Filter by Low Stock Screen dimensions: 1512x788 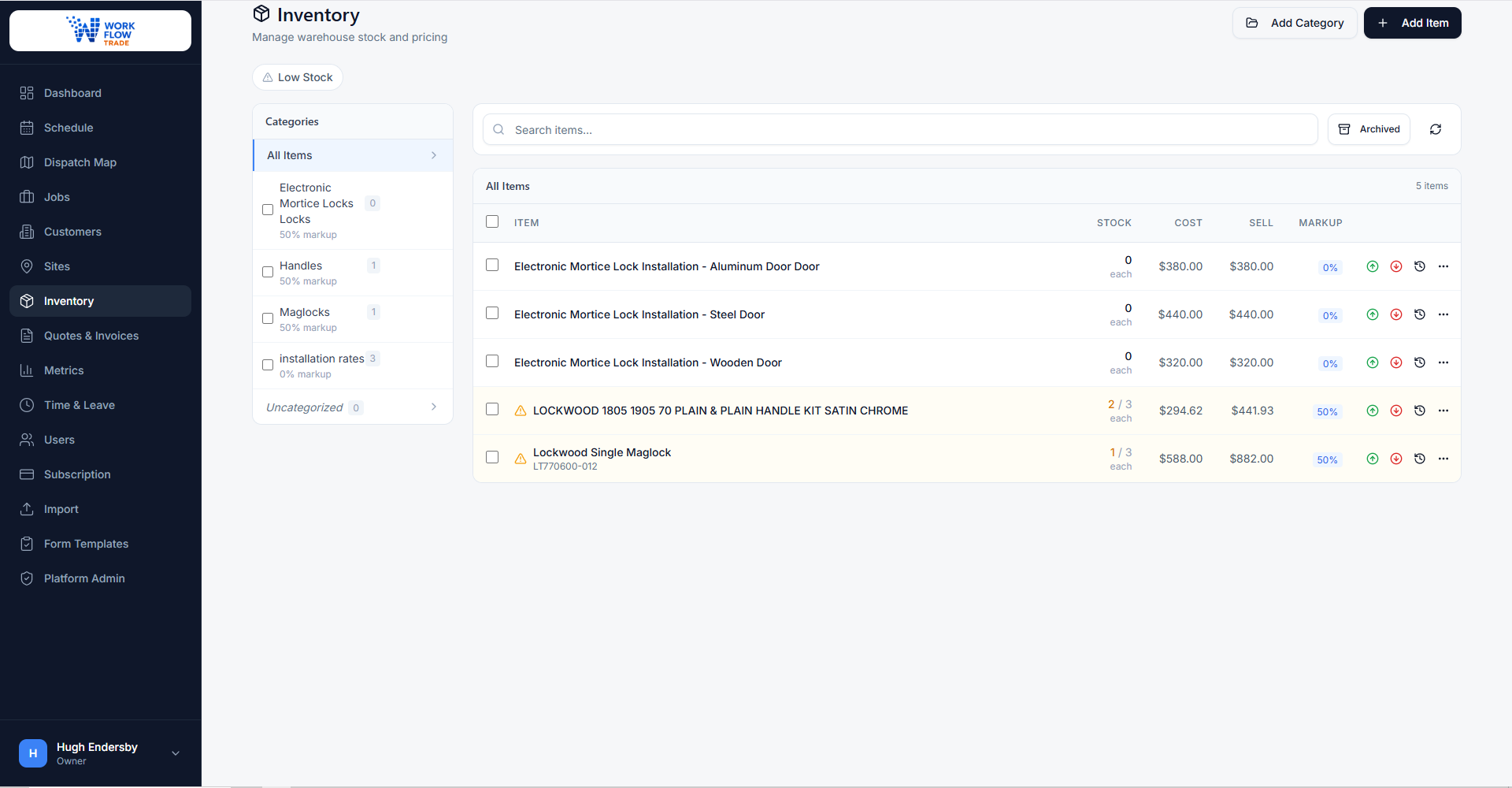pyautogui.click(x=298, y=77)
